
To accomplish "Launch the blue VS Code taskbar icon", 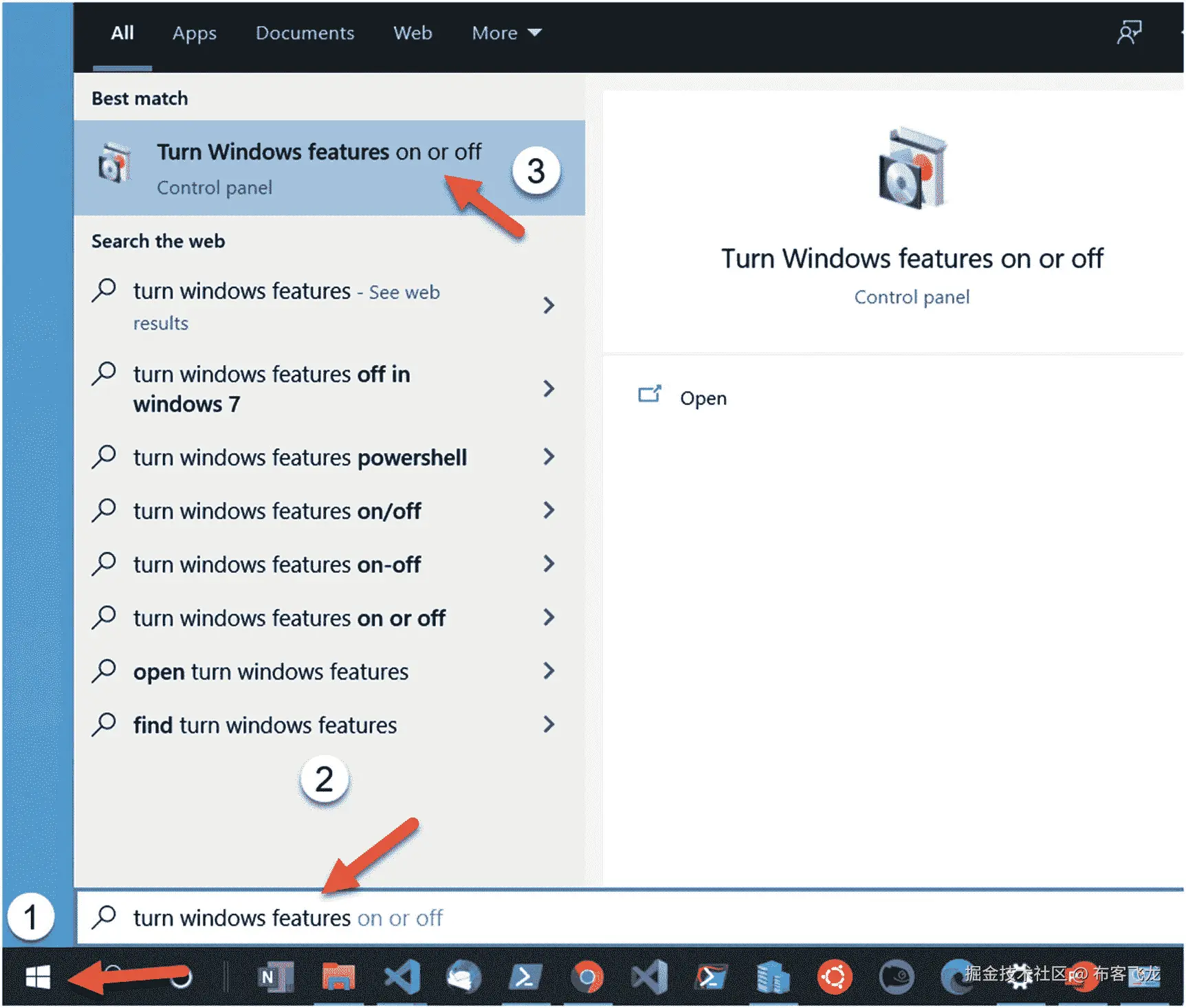I will pos(402,976).
